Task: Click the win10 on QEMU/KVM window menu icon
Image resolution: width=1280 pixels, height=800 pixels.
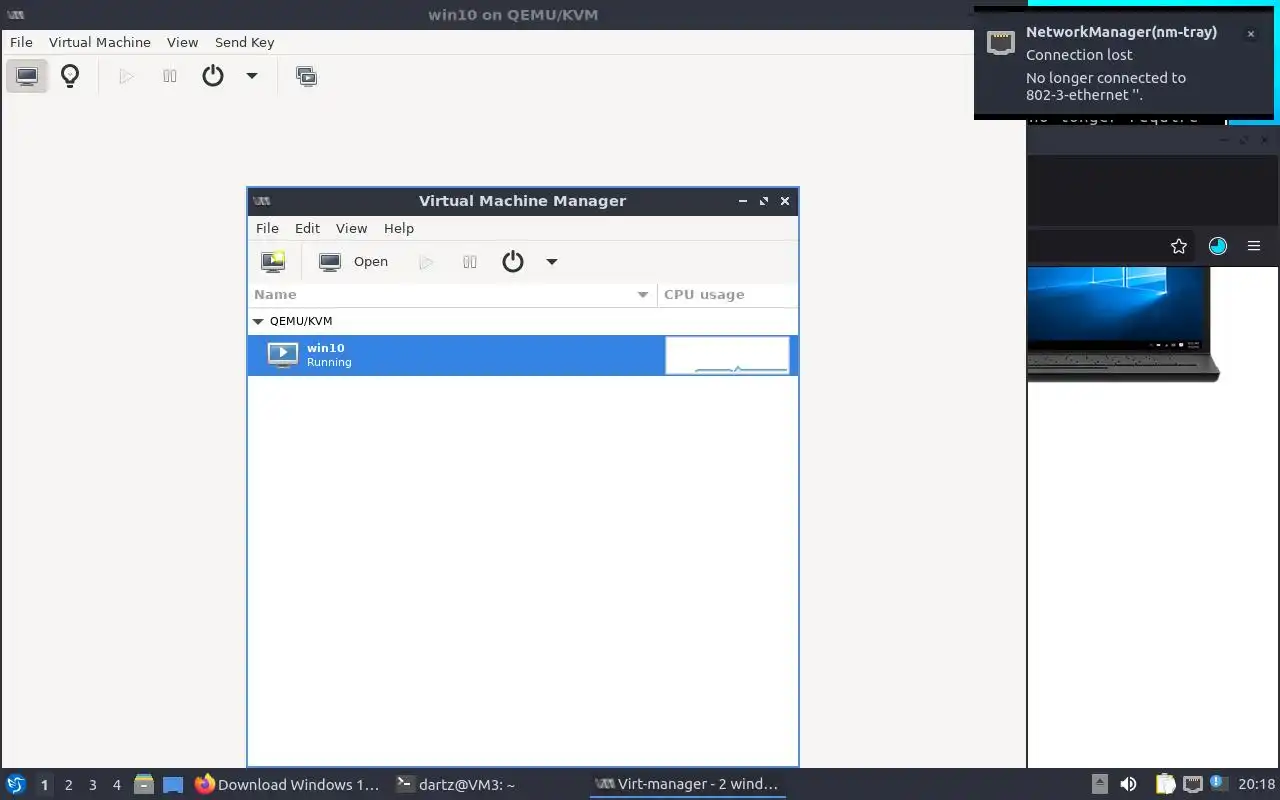Action: pyautogui.click(x=16, y=15)
